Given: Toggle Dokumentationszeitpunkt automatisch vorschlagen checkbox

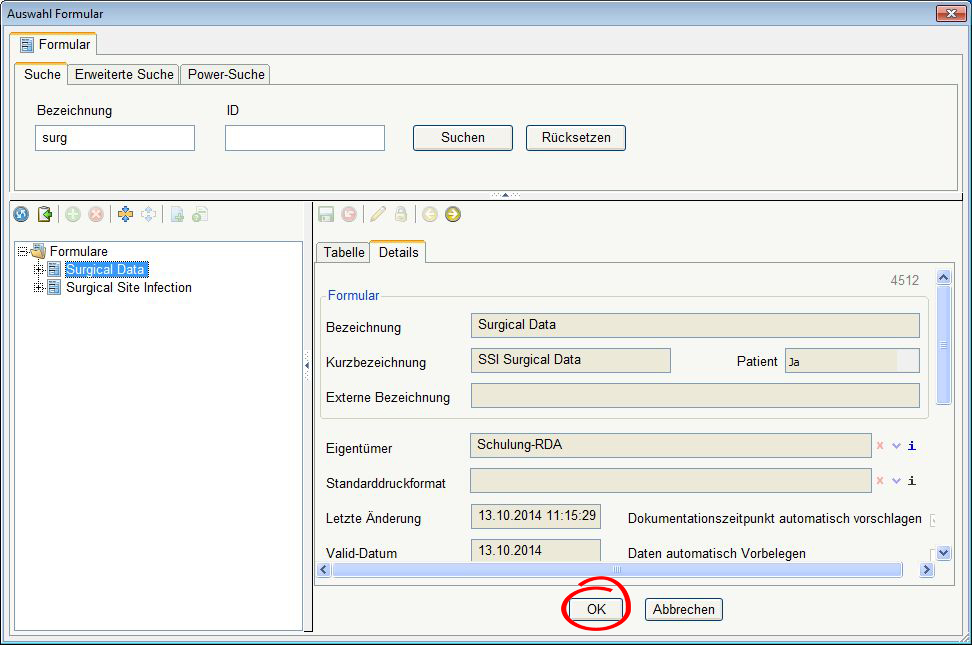Looking at the screenshot, I should pyautogui.click(x=933, y=519).
